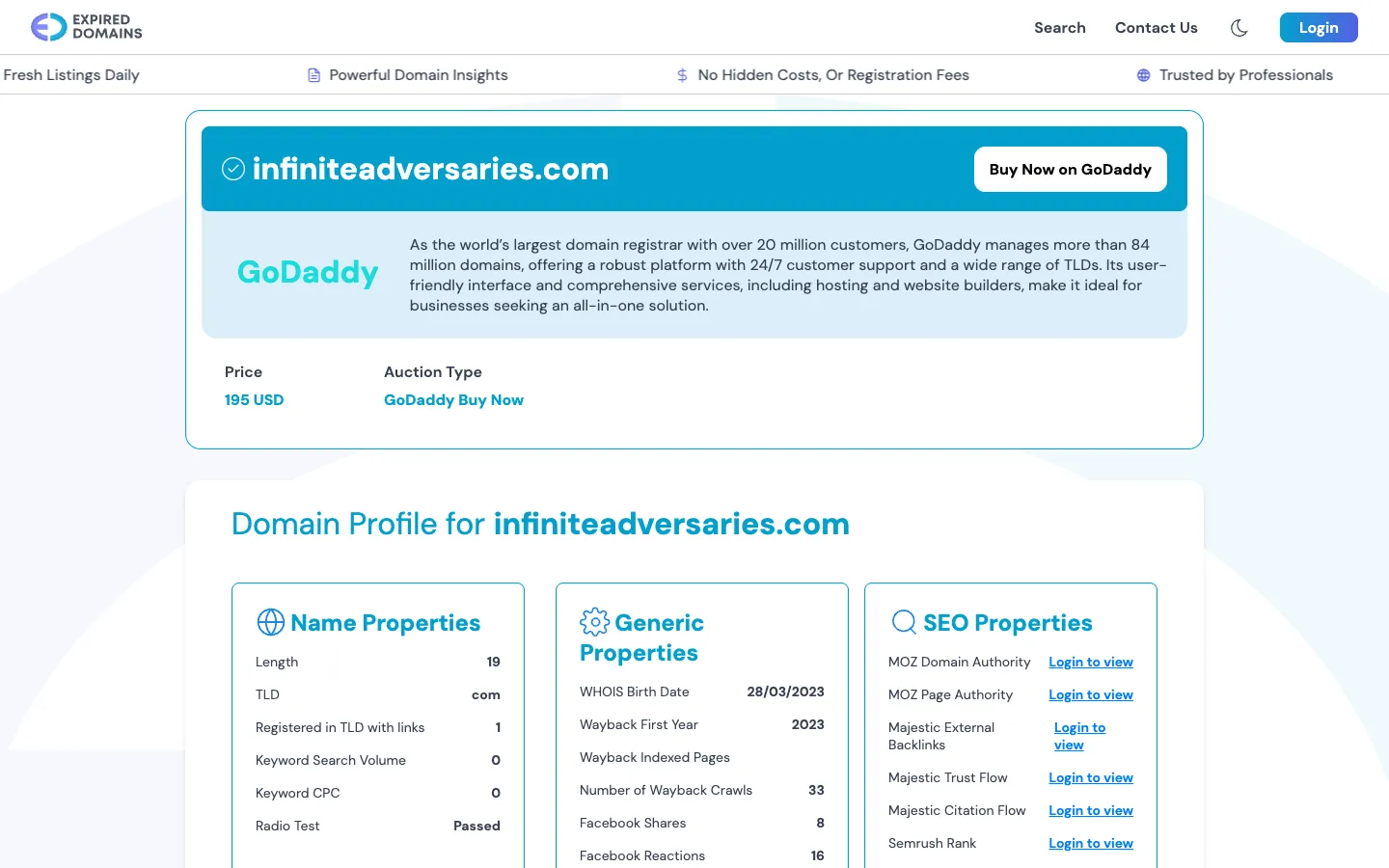The width and height of the screenshot is (1389, 868).
Task: Click the globe icon for Name Properties
Action: tap(271, 622)
